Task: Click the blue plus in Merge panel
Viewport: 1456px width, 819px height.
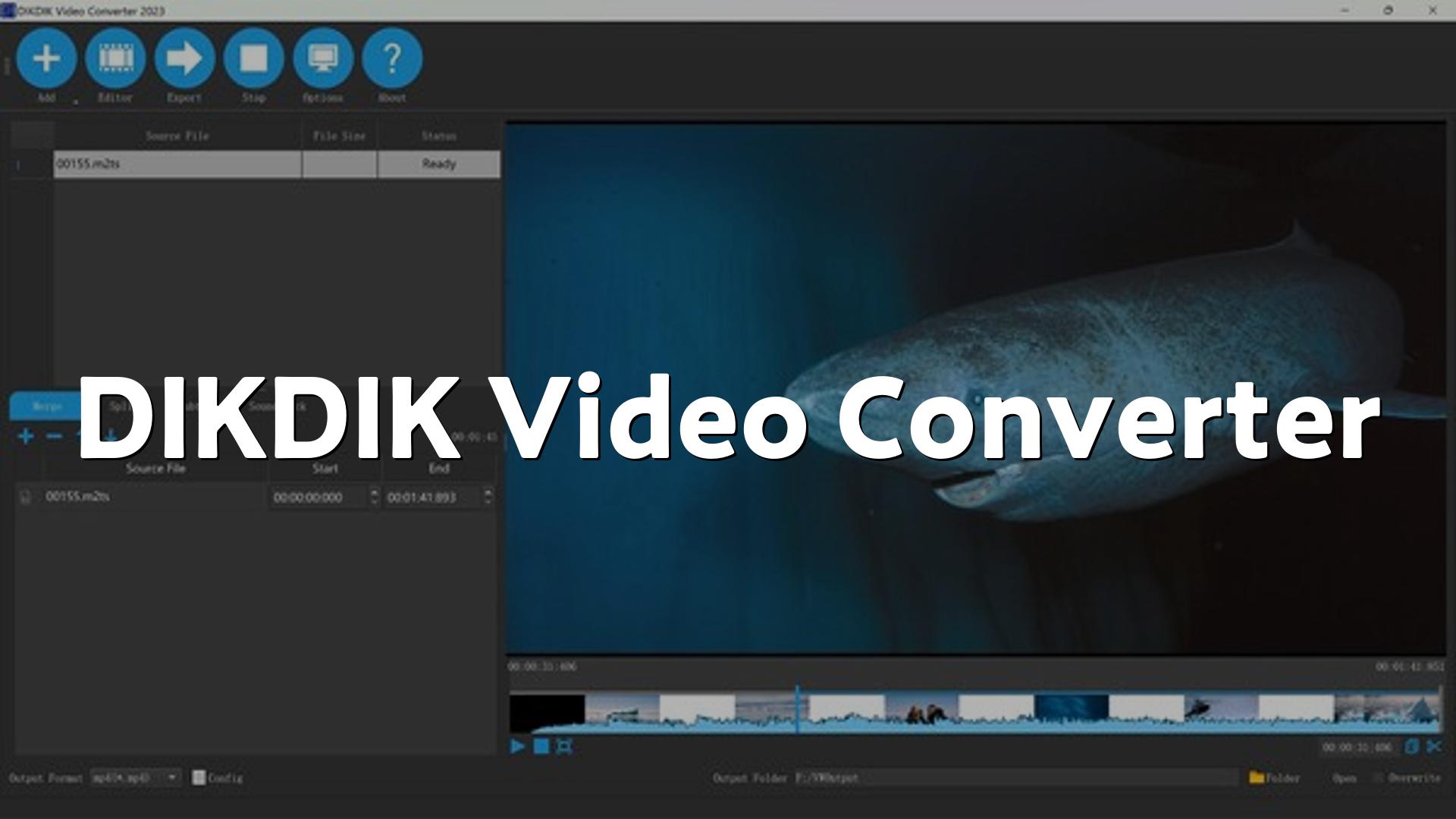Action: 26,436
